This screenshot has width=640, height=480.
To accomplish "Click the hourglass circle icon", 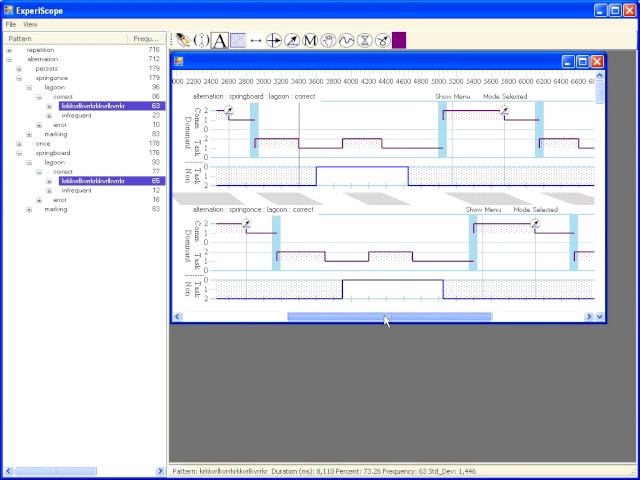I will pyautogui.click(x=364, y=40).
